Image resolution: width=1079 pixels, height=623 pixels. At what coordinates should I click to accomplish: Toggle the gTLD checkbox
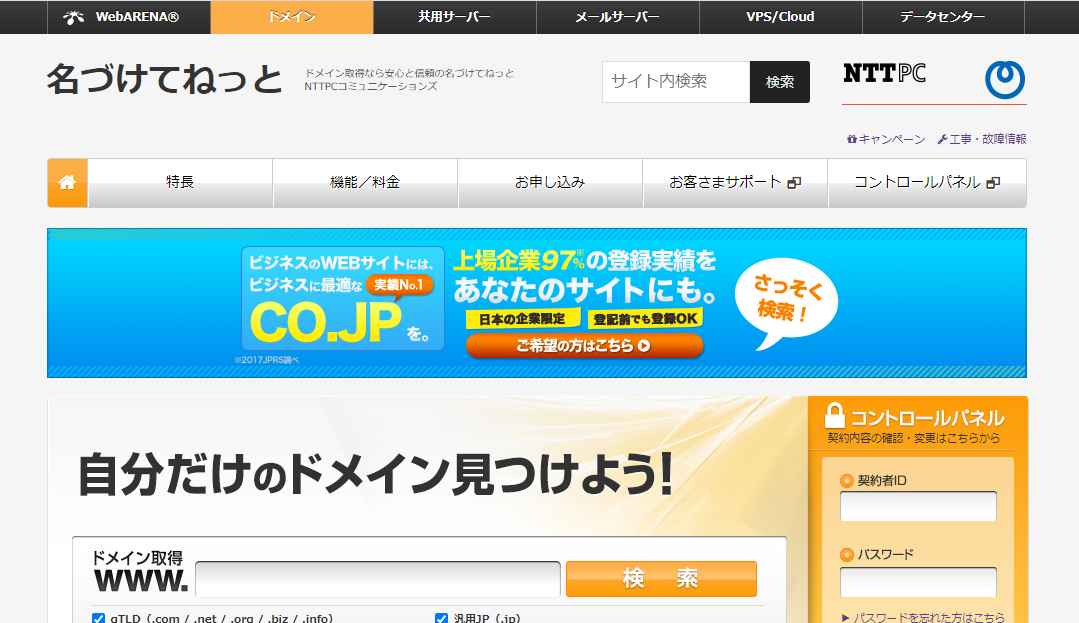(x=98, y=619)
